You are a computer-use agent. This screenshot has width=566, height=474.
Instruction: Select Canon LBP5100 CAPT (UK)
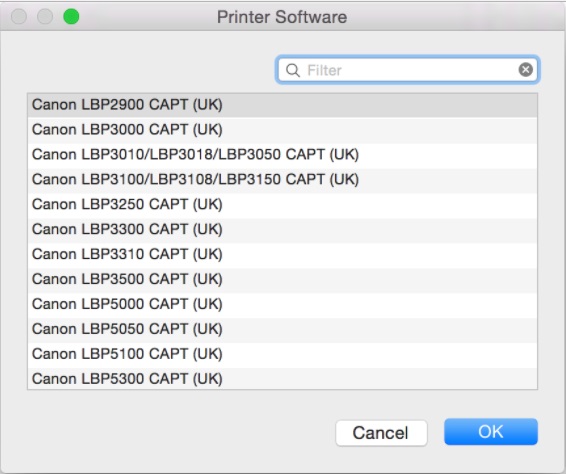[x=282, y=354]
